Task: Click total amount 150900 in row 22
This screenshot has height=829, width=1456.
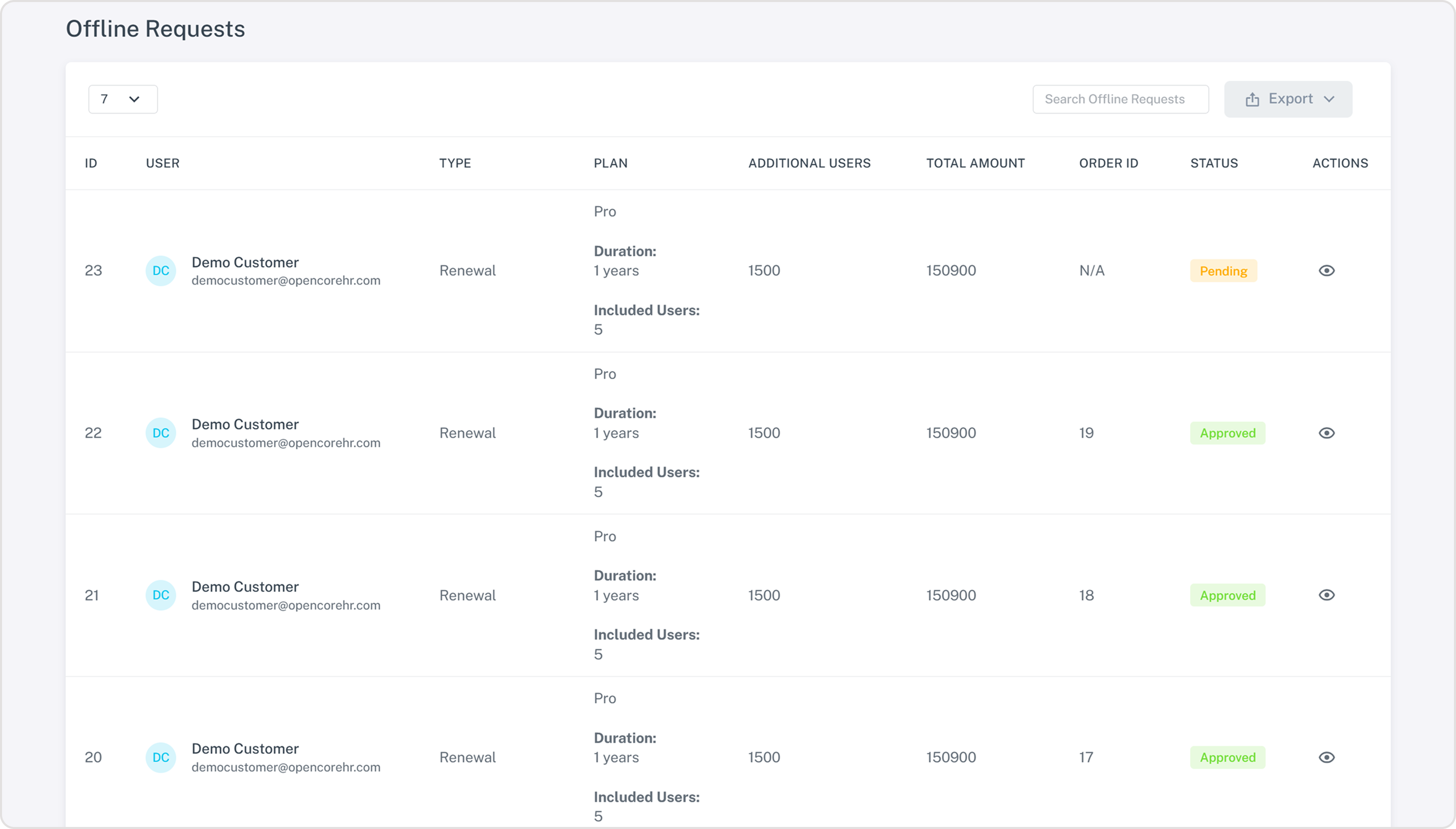Action: [950, 433]
